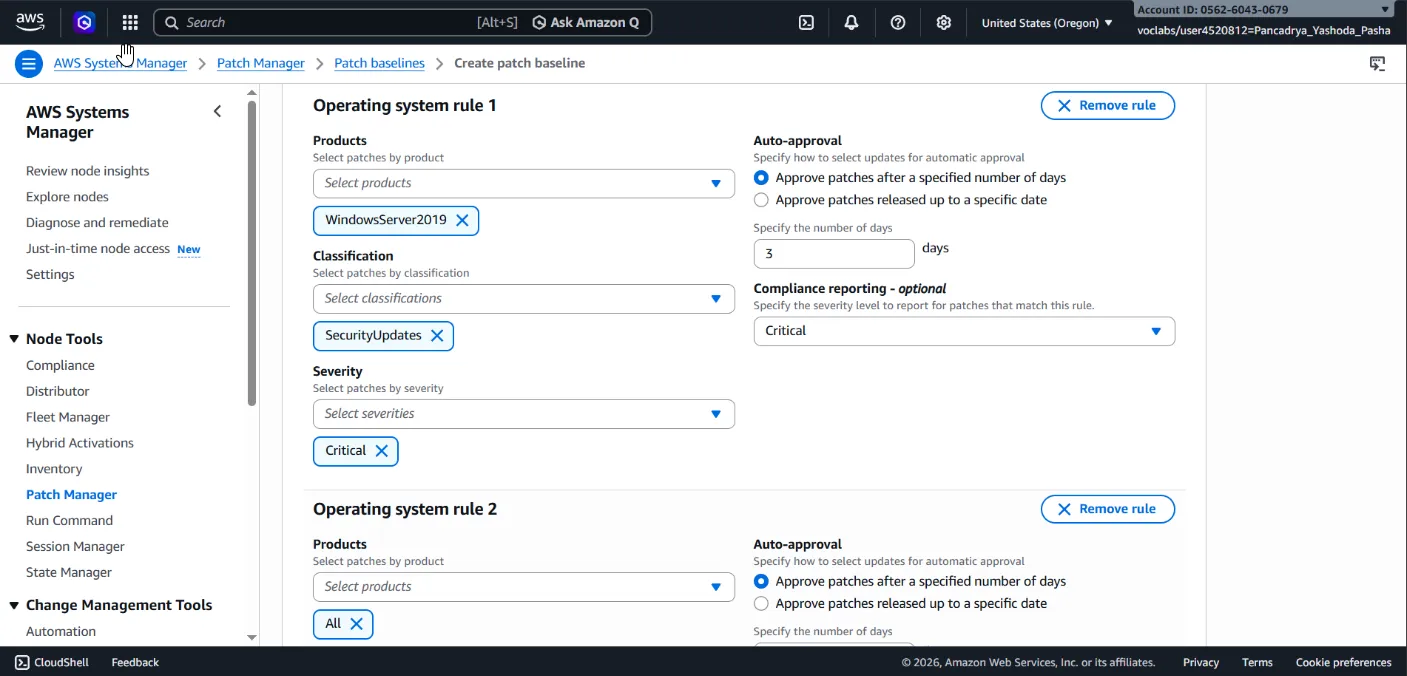Open Compliance in Node Tools
This screenshot has height=676, width=1407.
[60, 366]
